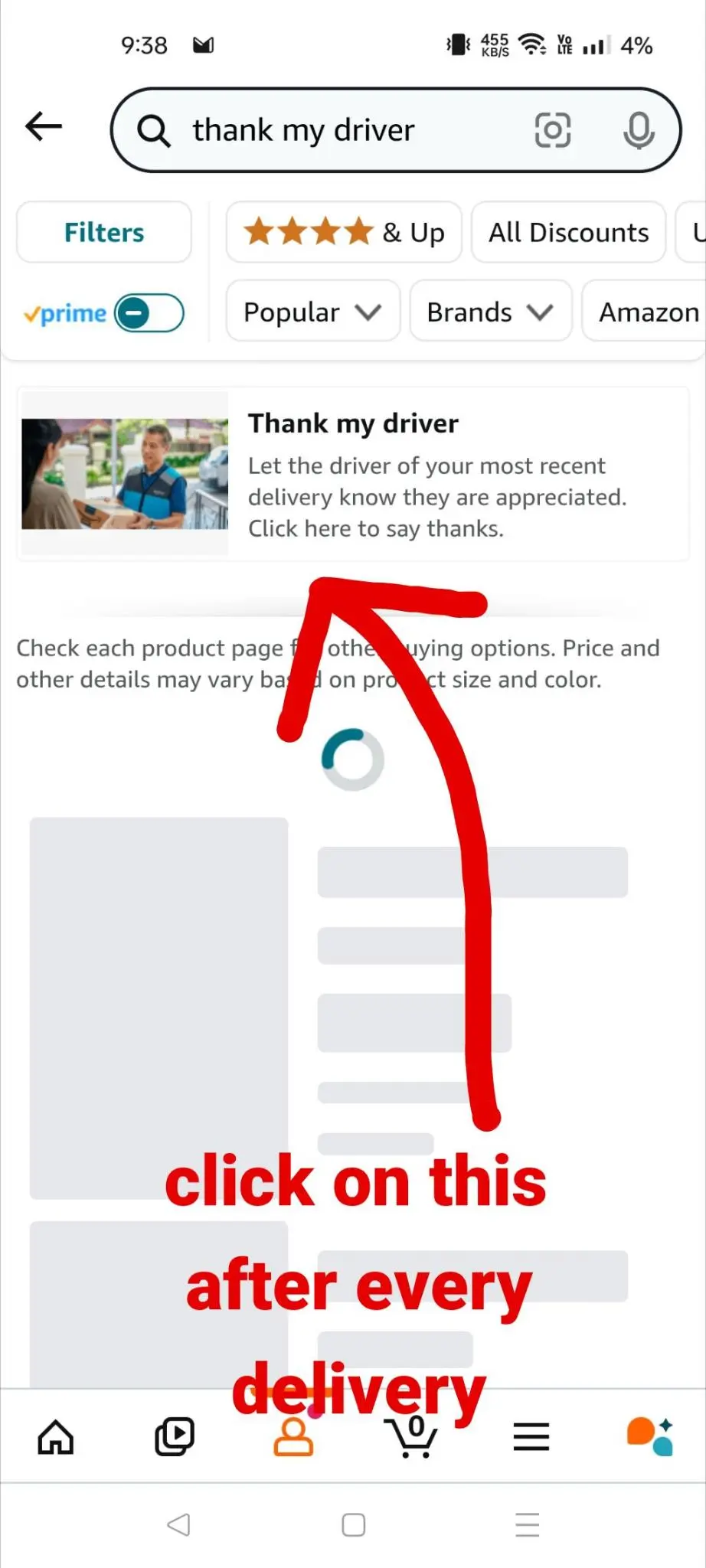706x1568 pixels.
Task: Tap the back arrow icon
Action: tap(44, 126)
